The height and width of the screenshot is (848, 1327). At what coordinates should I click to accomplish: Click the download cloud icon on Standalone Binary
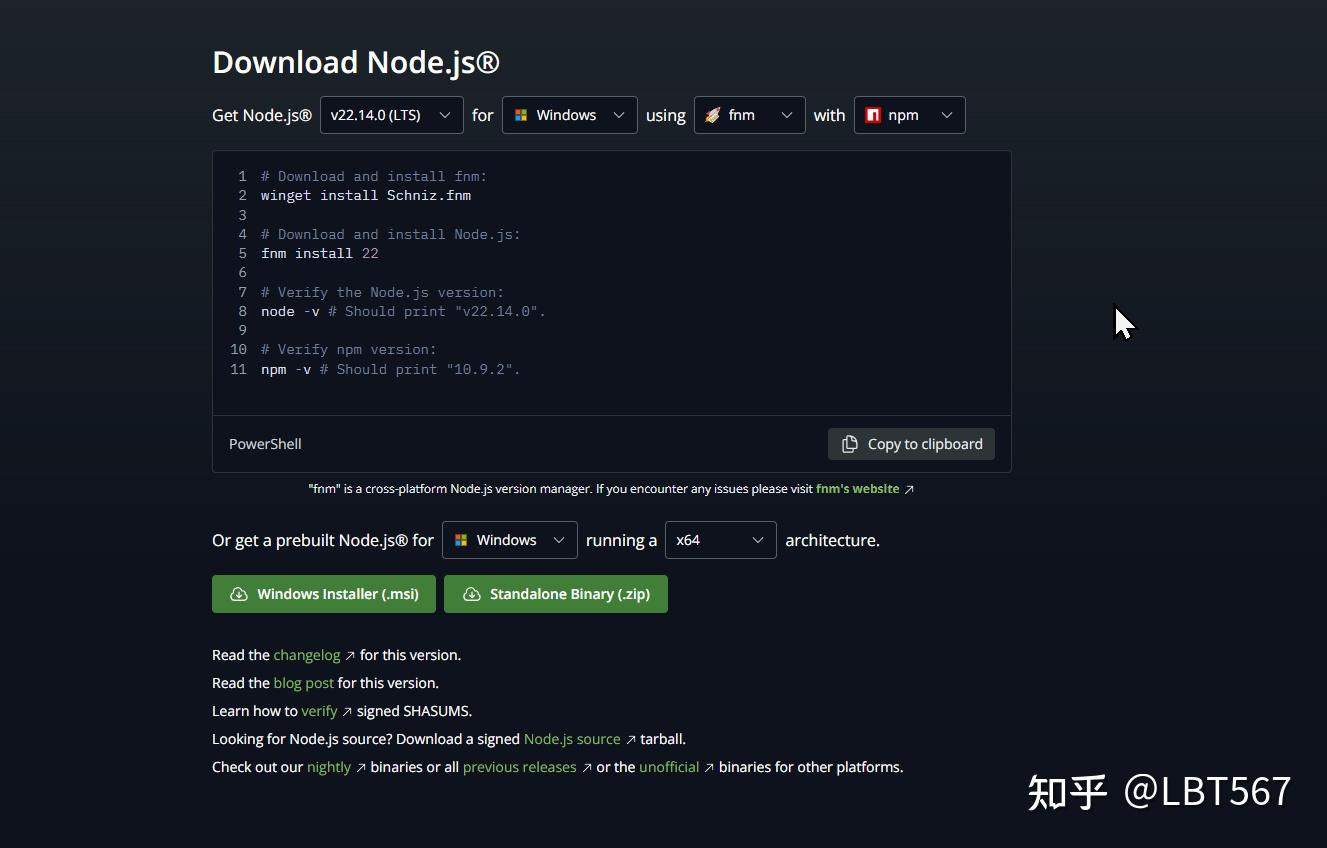coord(471,594)
